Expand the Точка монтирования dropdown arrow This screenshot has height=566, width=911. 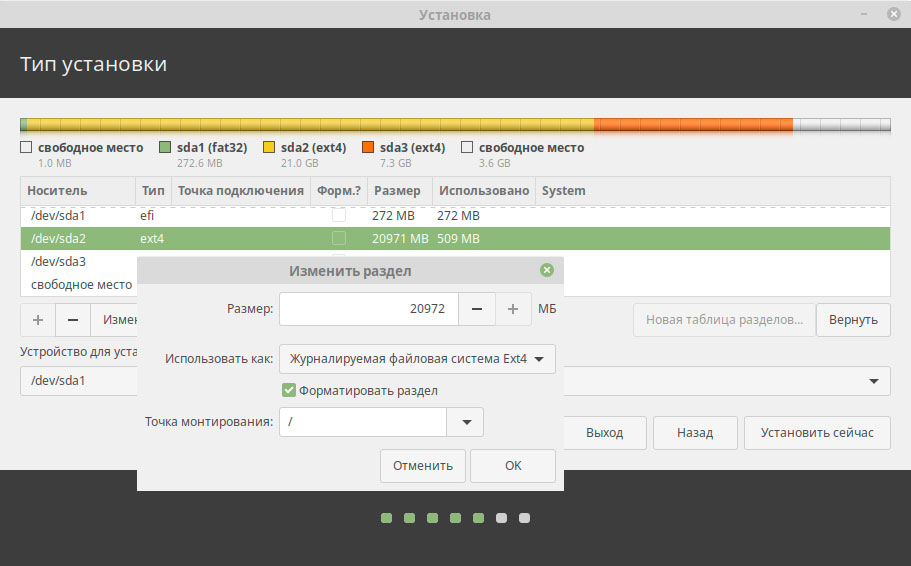(465, 422)
